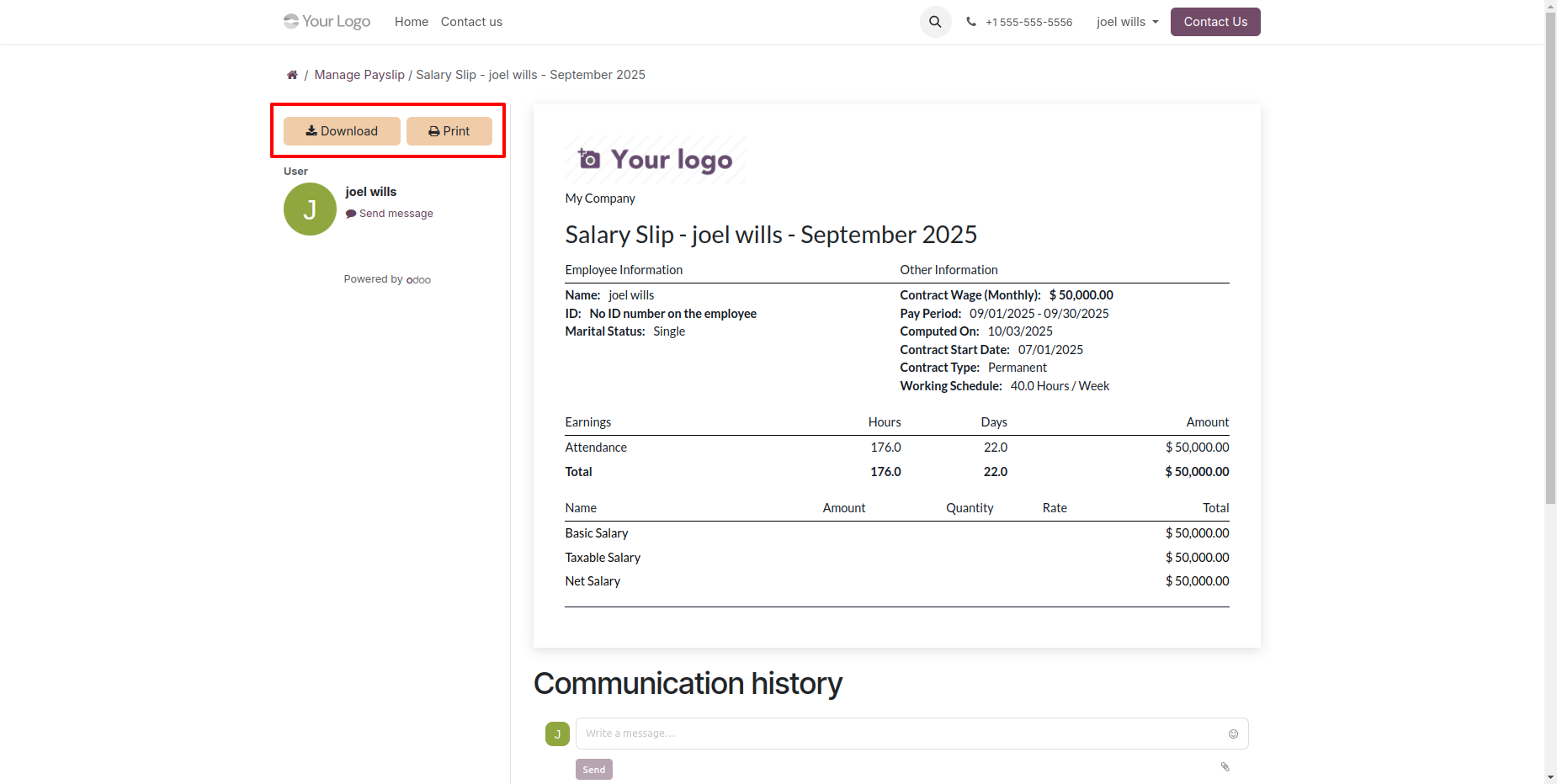Click the phone icon in header

click(971, 22)
